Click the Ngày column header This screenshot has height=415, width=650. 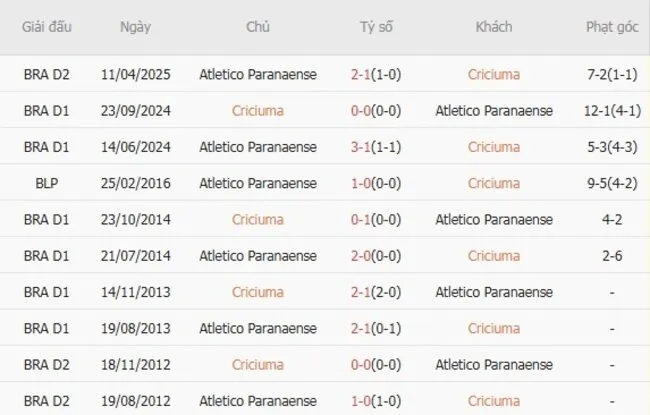pos(135,27)
